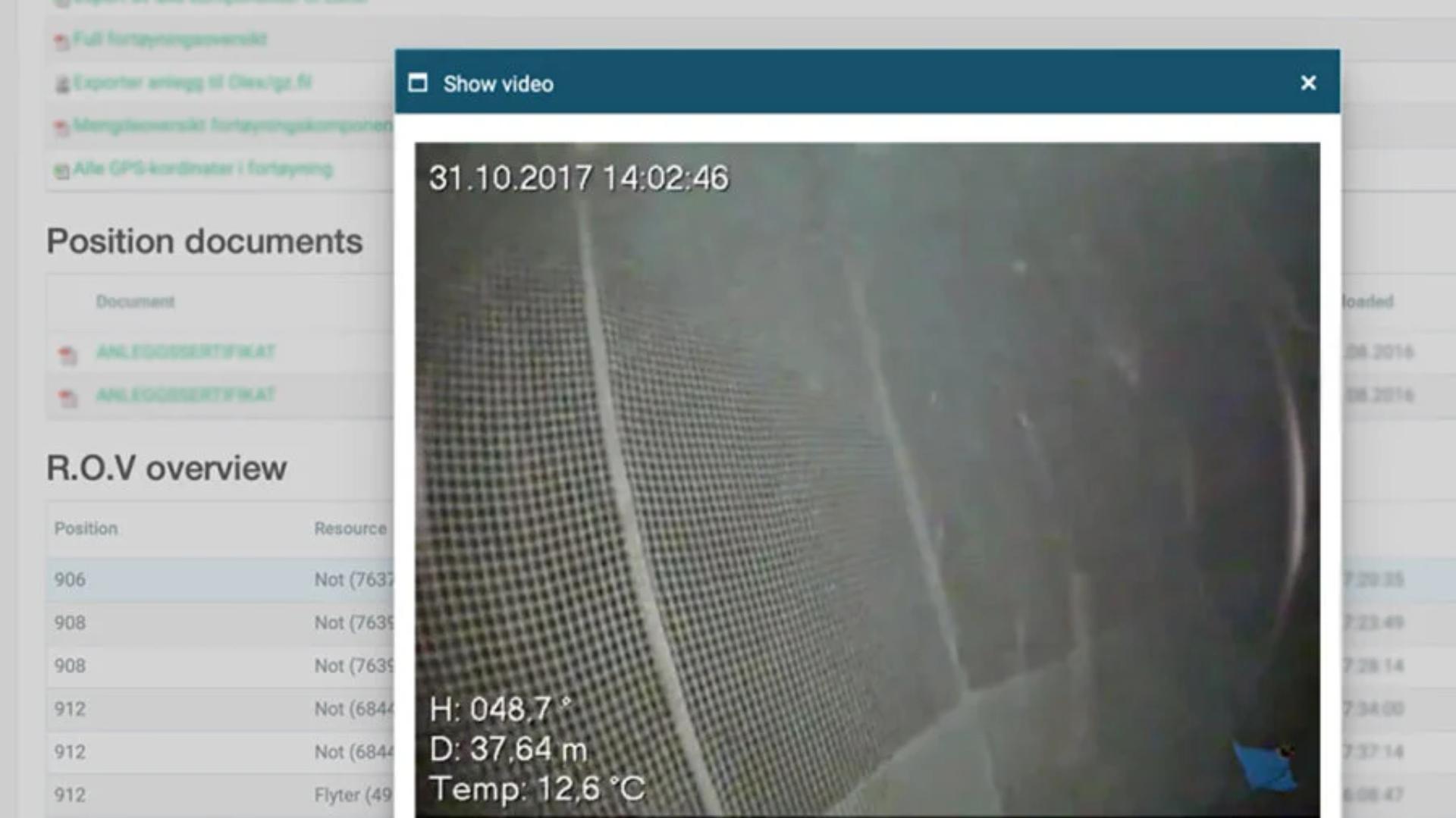This screenshot has width=1456, height=818.
Task: Open the "Mengdeoversikt fortøyningskomponen…" link
Action: (234, 125)
